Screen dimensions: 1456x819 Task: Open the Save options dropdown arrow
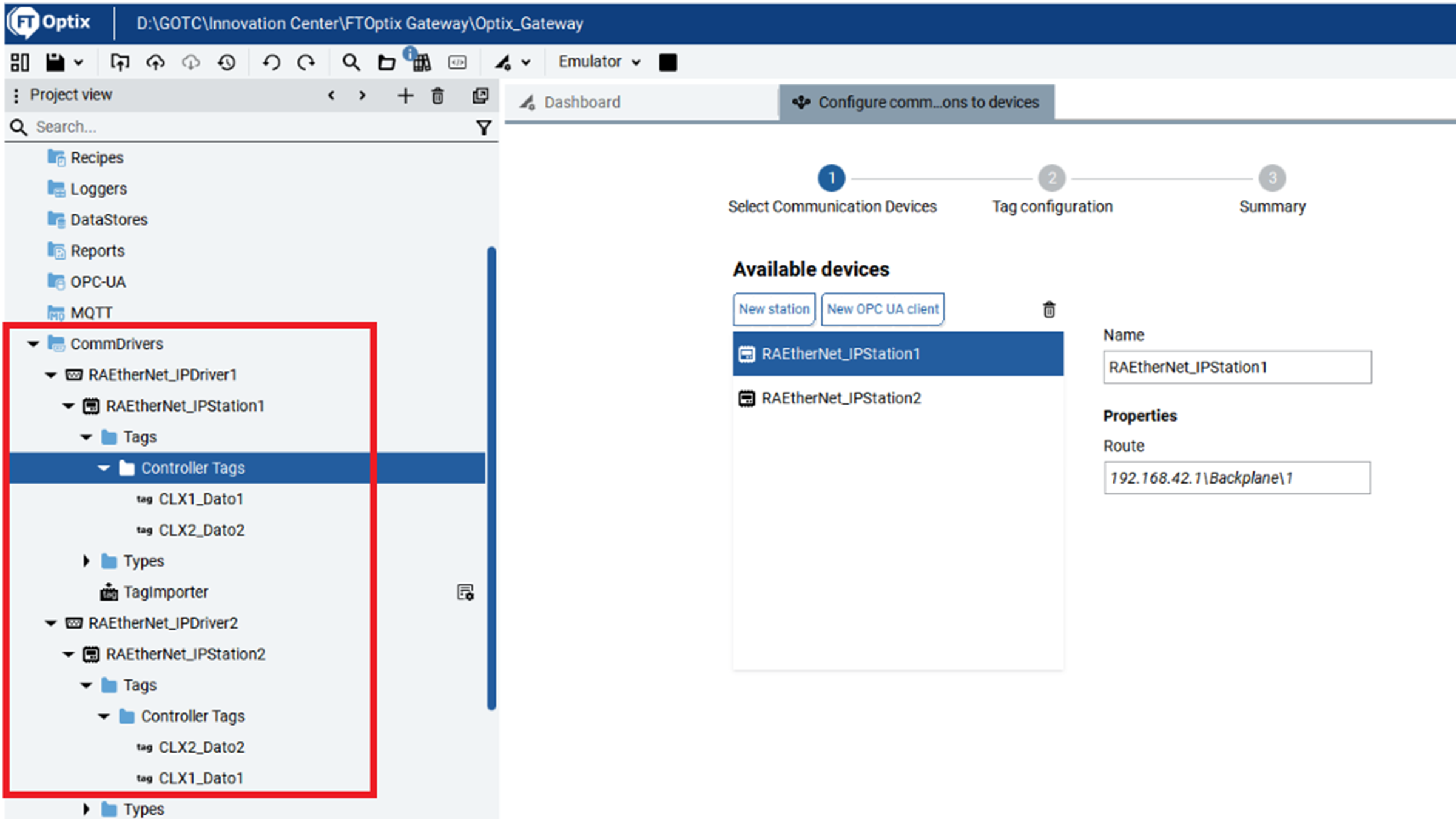(79, 62)
